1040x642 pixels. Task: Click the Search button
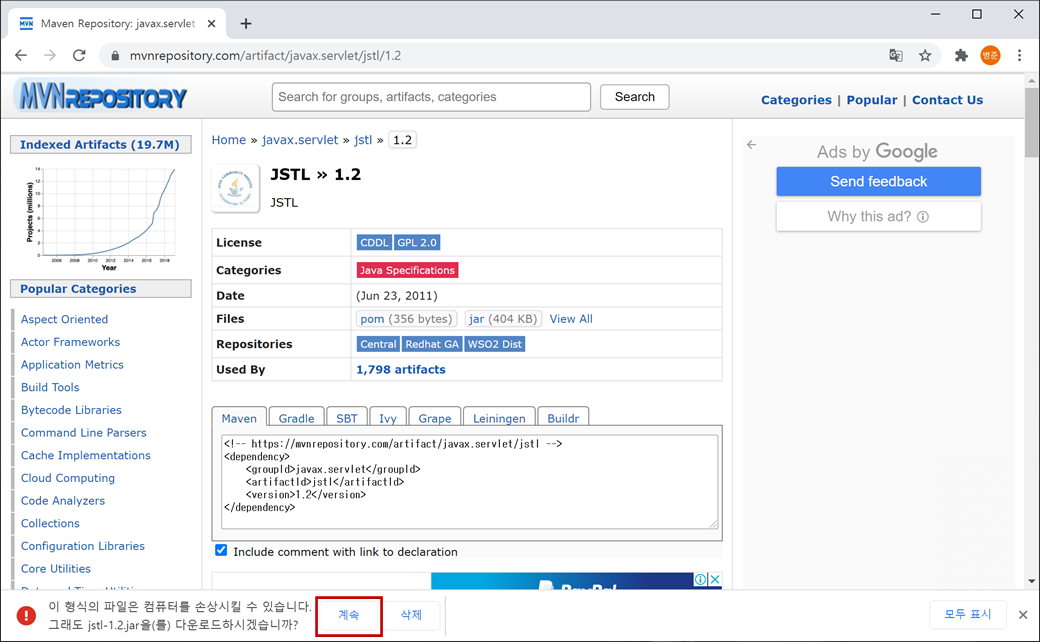(x=635, y=97)
